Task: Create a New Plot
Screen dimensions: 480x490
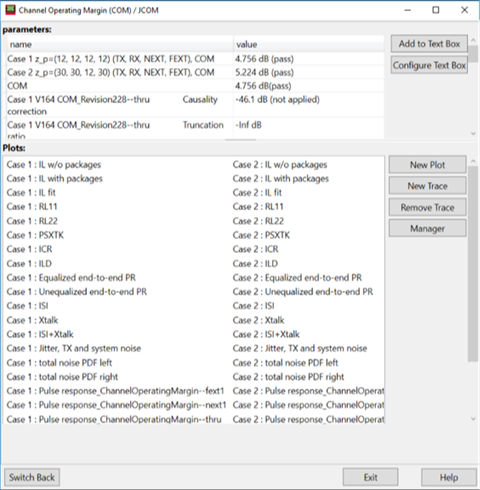Action: 427,165
